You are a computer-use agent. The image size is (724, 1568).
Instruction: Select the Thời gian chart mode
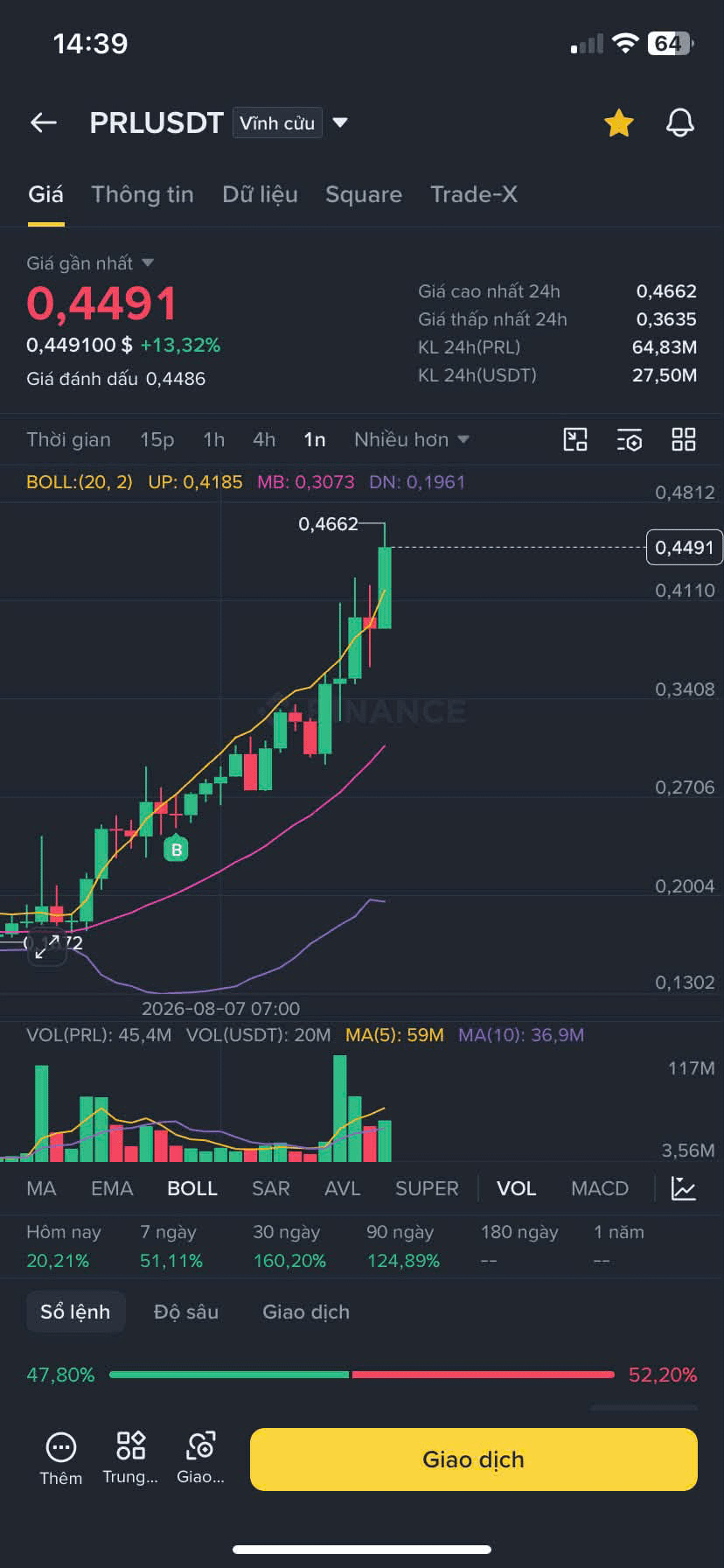tap(68, 439)
